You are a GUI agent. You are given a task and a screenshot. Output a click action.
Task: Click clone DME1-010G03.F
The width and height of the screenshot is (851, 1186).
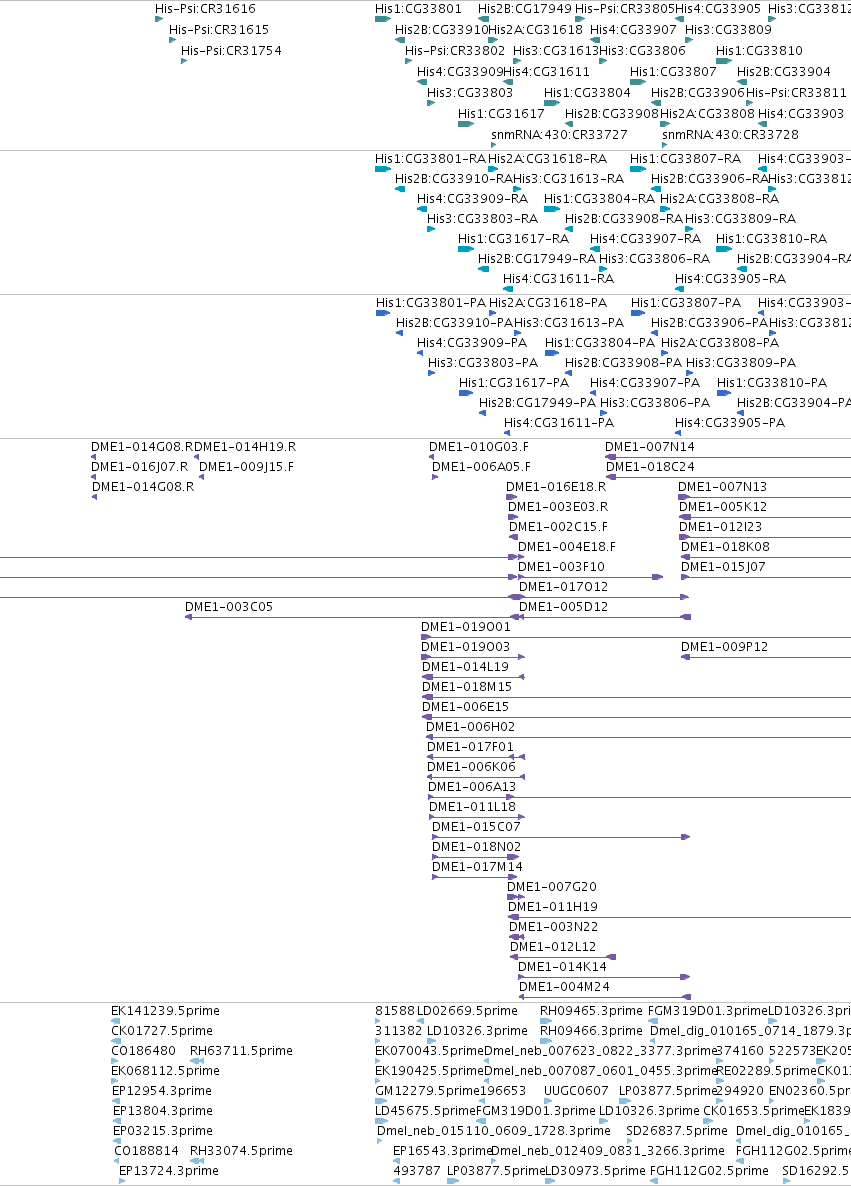tap(479, 447)
